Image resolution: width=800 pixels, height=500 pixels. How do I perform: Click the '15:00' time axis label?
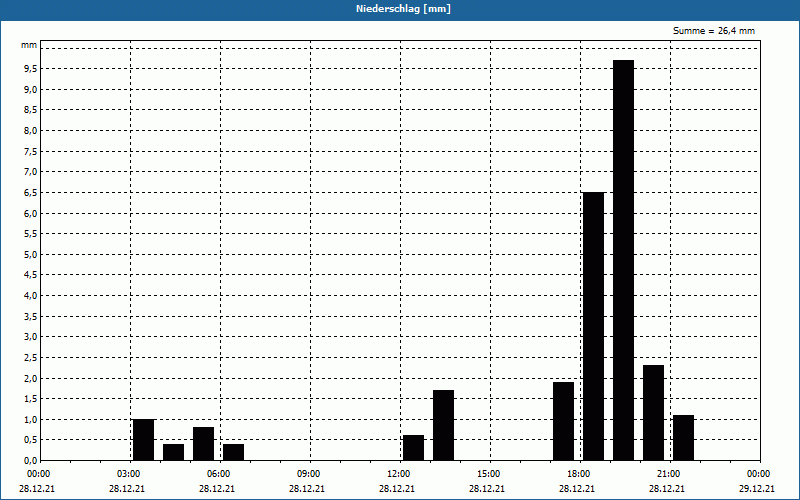pos(488,474)
